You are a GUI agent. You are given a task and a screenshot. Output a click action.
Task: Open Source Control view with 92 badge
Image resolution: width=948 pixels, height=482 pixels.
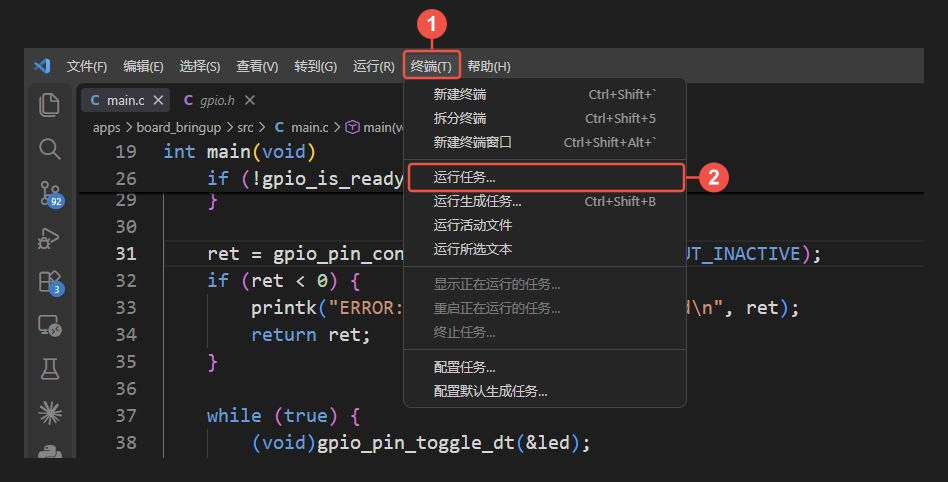50,194
